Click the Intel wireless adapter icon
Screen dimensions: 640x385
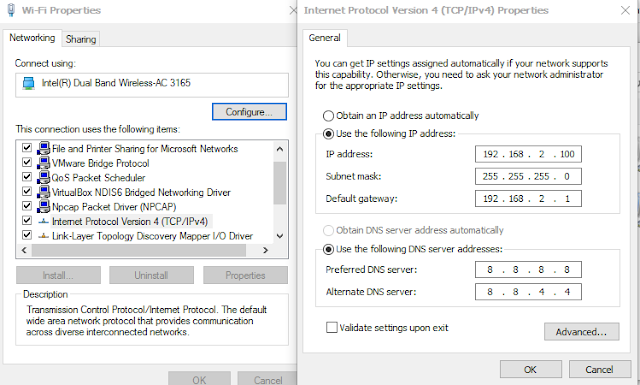pyautogui.click(x=29, y=83)
